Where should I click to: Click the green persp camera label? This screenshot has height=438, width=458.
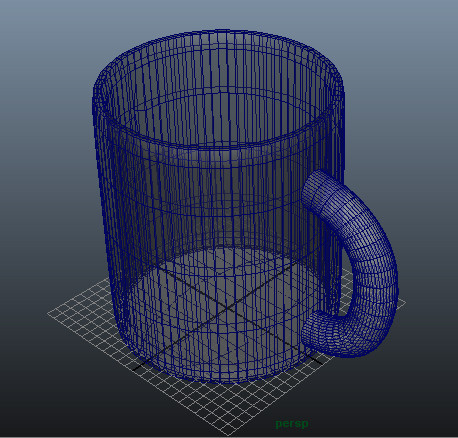click(x=292, y=424)
